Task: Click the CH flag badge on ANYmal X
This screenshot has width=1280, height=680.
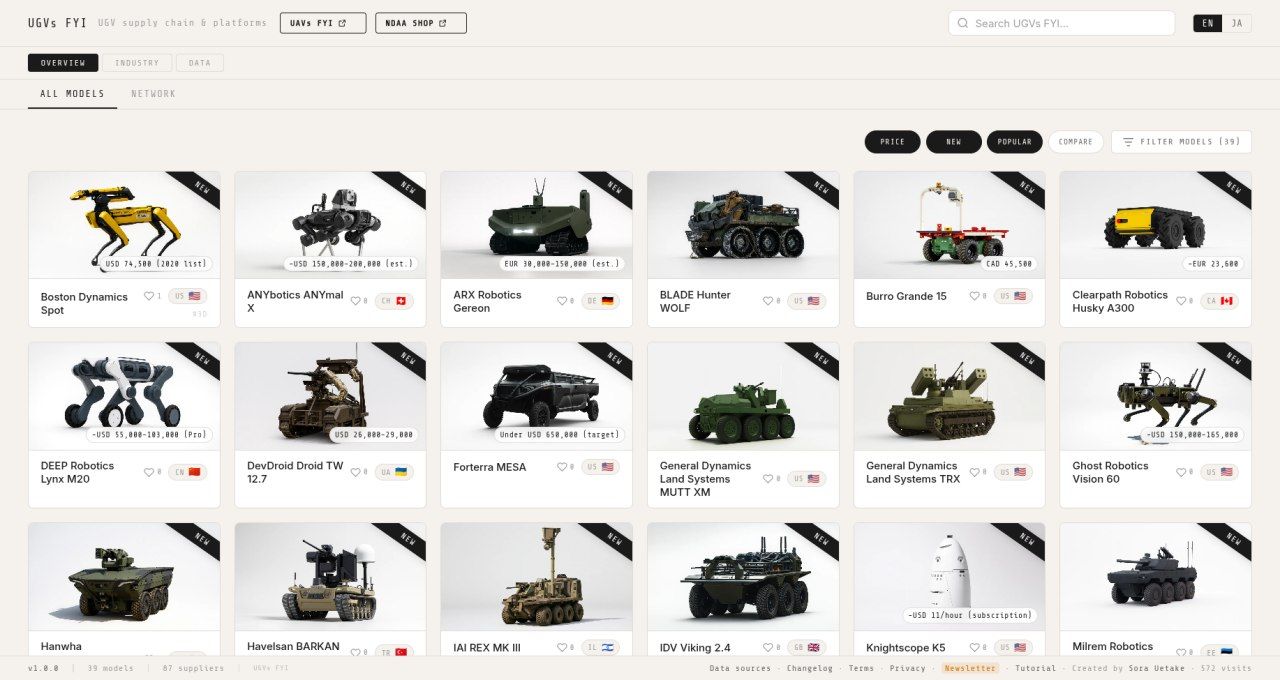Action: (394, 301)
